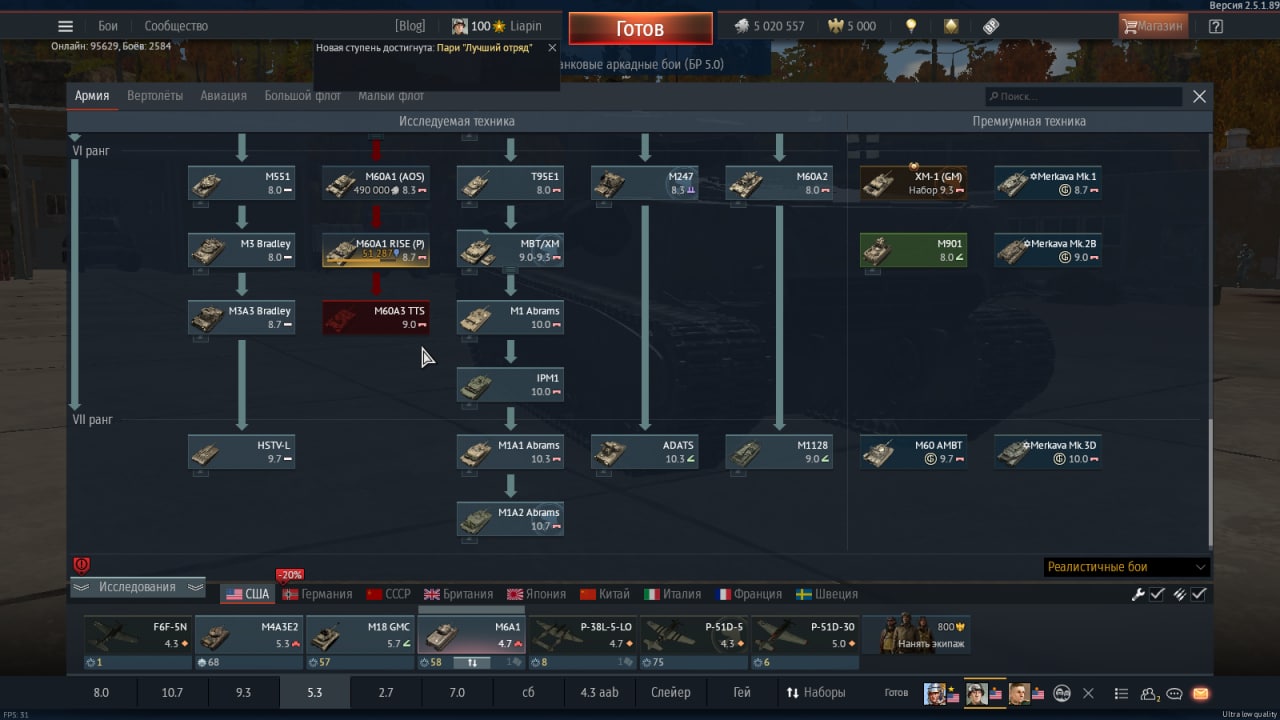Click Нанять экипаж to hire crew
Image resolution: width=1280 pixels, height=720 pixels.
point(917,635)
